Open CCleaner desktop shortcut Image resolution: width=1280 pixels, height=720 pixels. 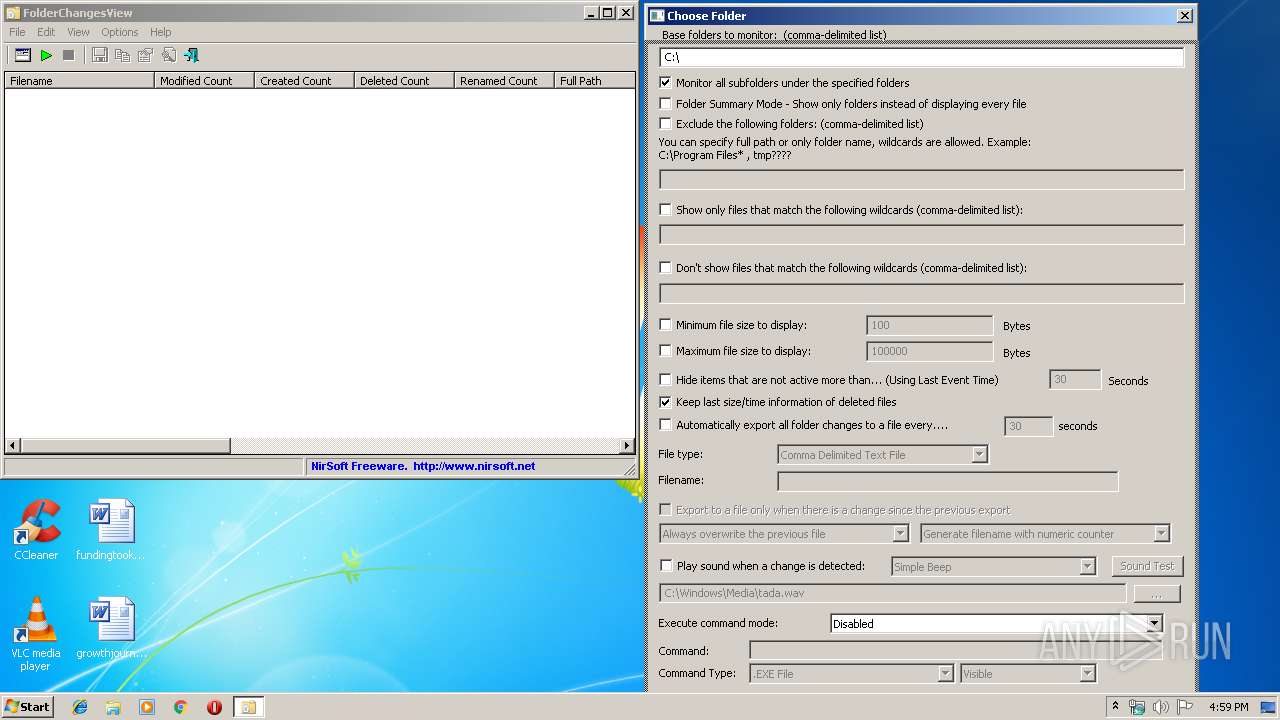[x=36, y=531]
